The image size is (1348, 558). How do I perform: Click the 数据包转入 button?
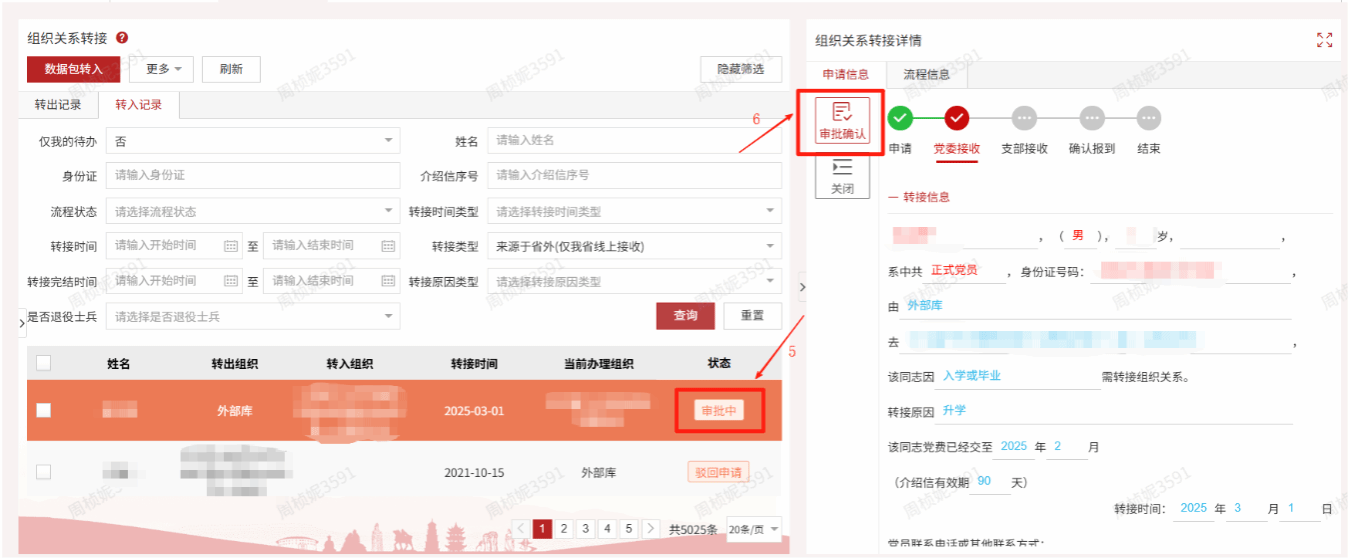pos(73,69)
